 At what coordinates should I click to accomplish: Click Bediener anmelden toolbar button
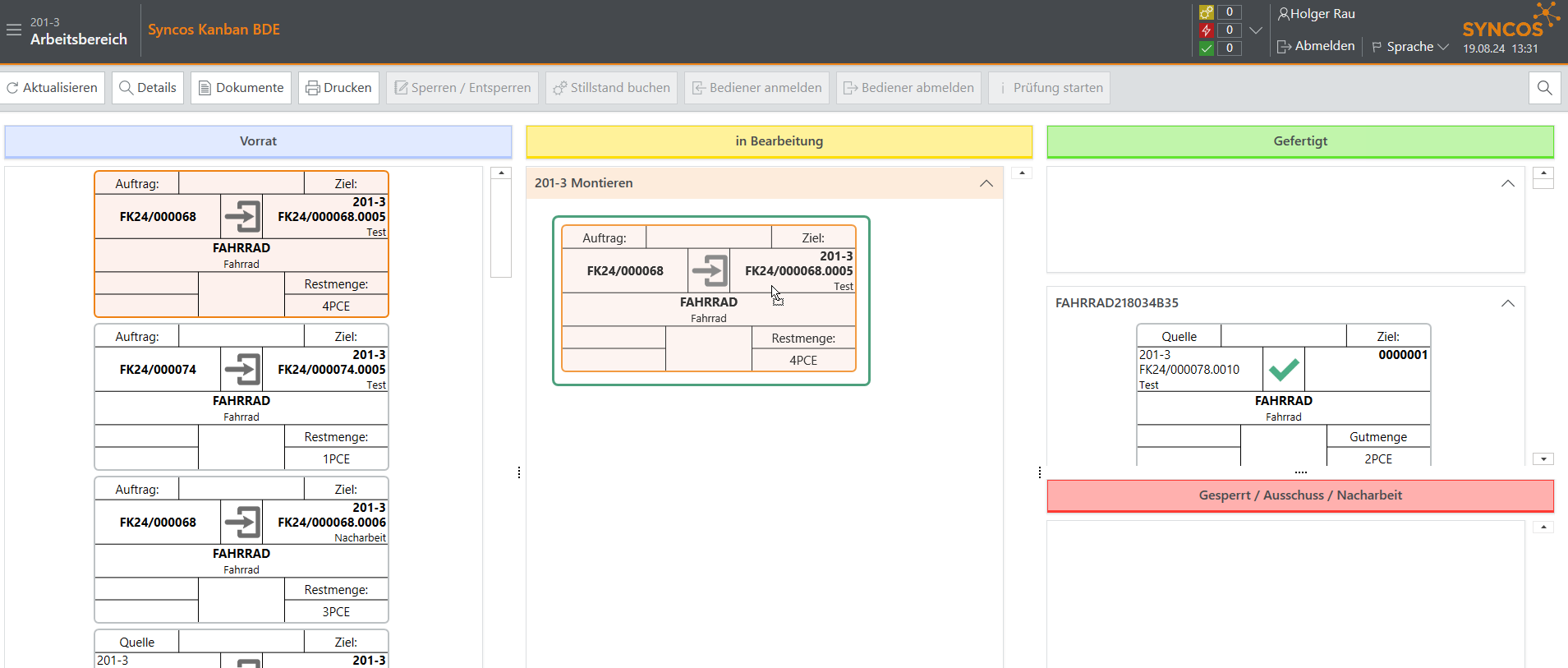click(756, 88)
